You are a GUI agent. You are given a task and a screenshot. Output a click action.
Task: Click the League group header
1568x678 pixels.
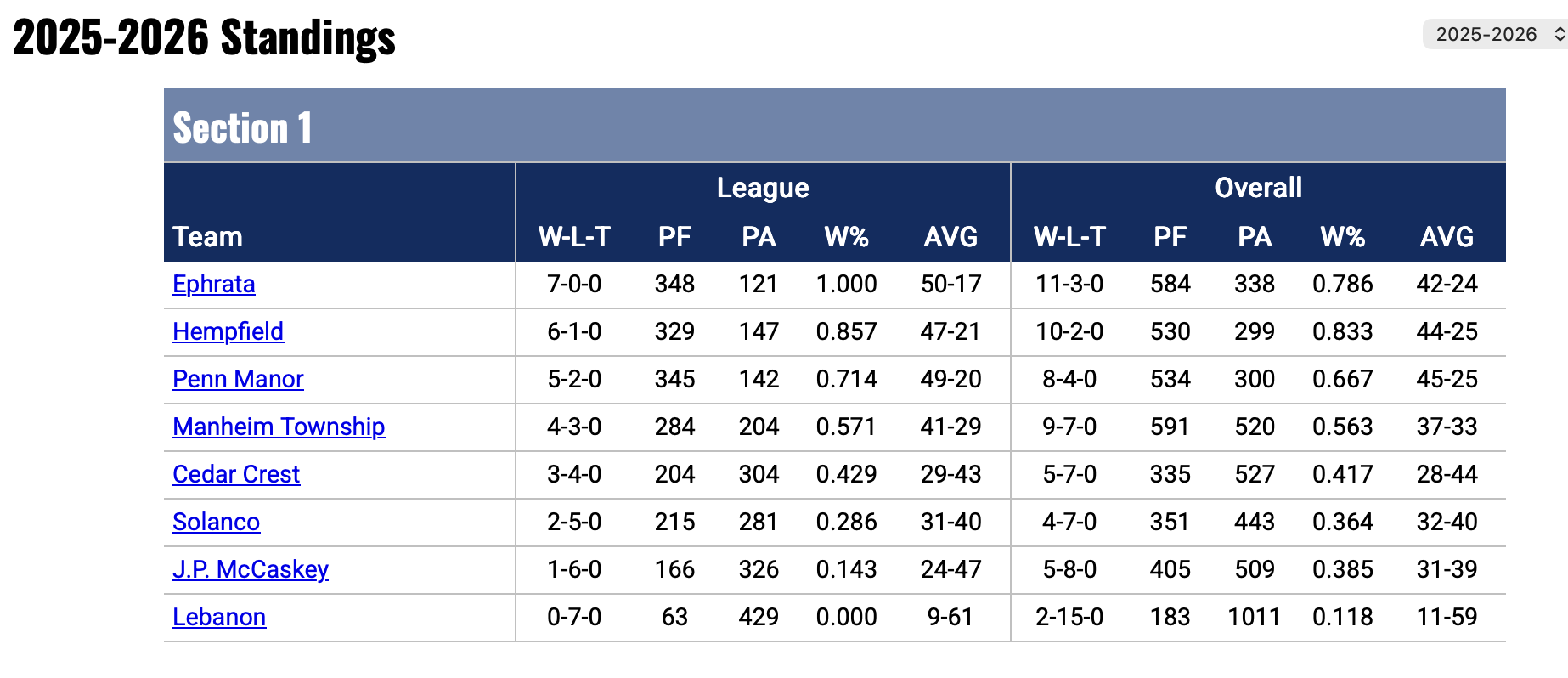point(763,188)
